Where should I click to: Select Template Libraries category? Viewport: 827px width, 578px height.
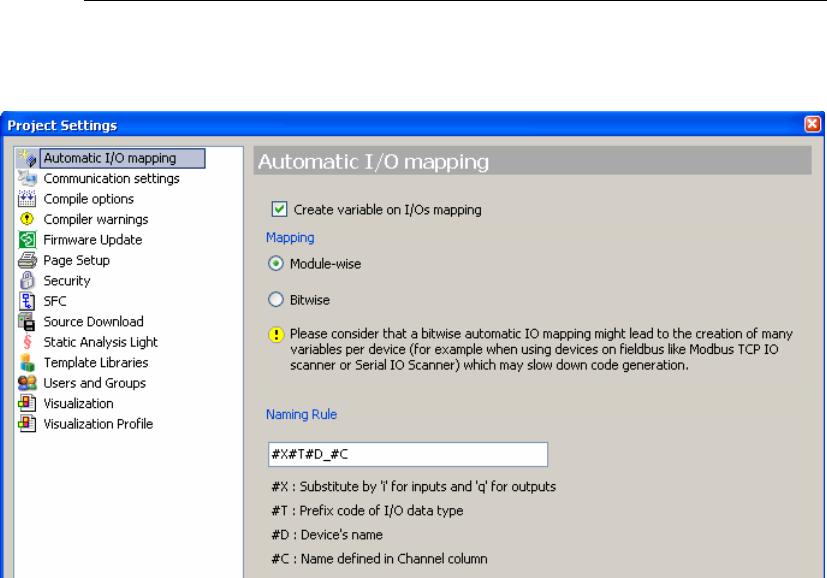(96, 363)
